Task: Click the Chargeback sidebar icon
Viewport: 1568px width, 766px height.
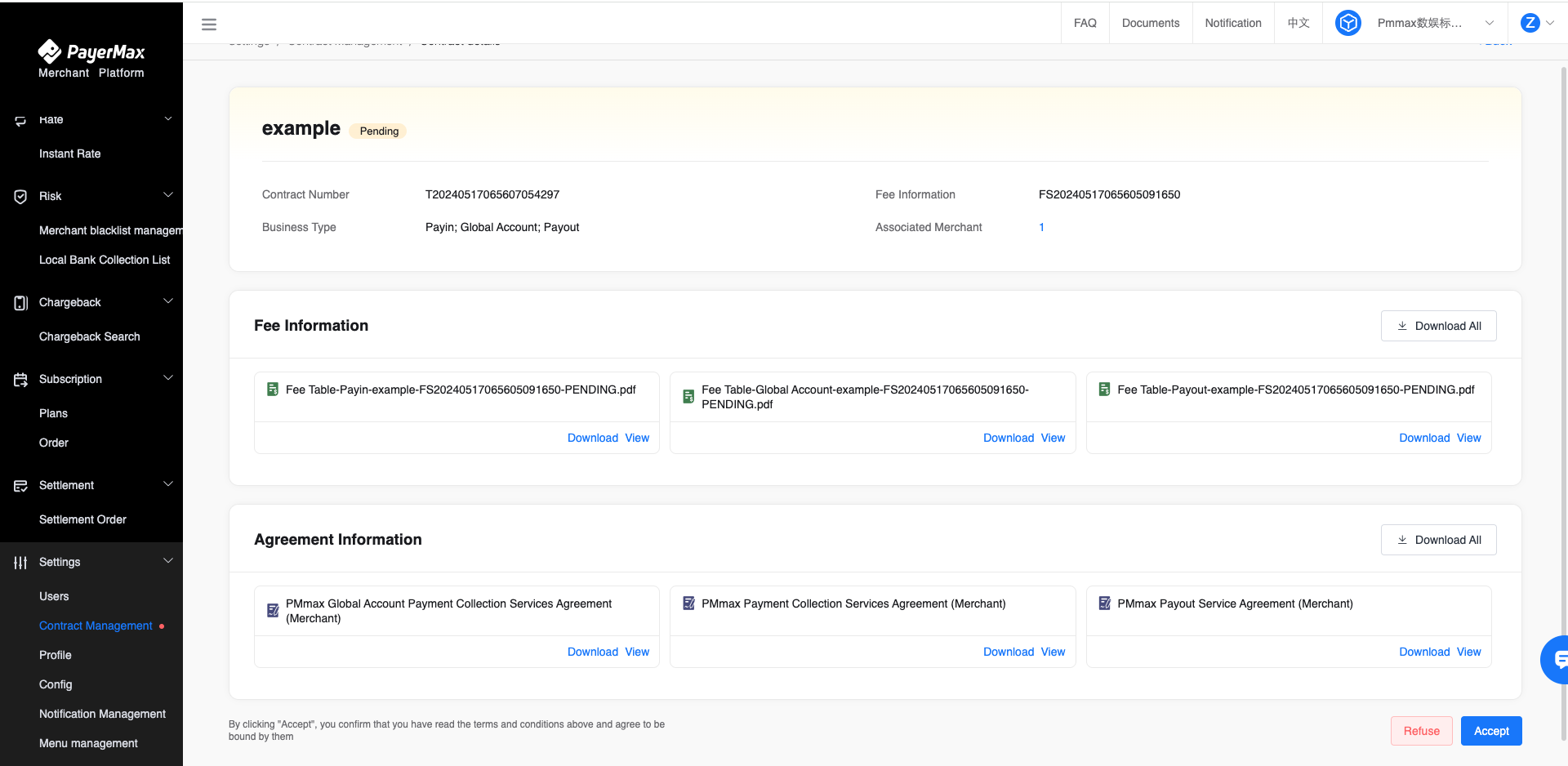Action: point(20,303)
